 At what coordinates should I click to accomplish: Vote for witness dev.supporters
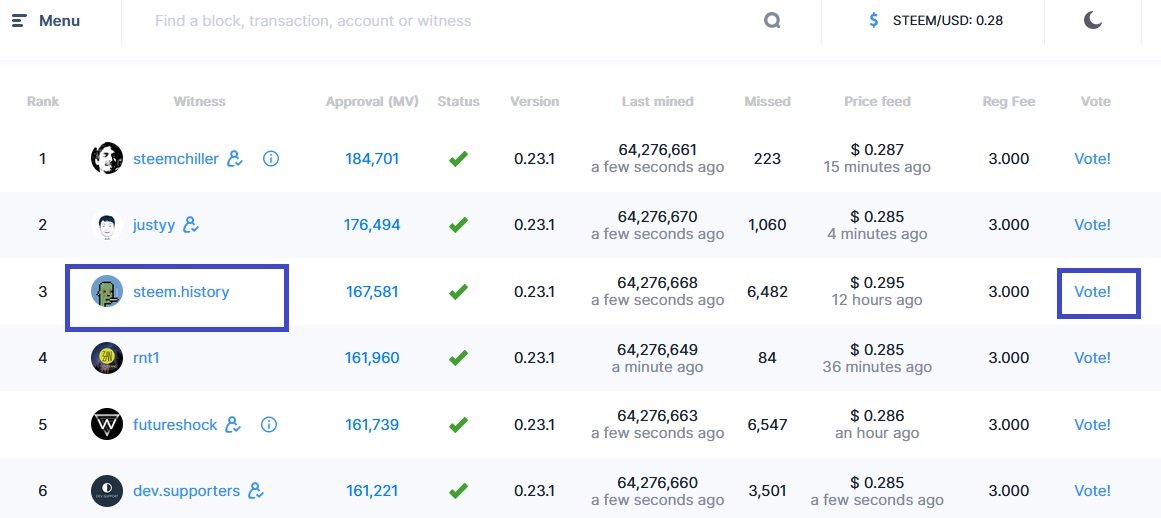(1092, 491)
